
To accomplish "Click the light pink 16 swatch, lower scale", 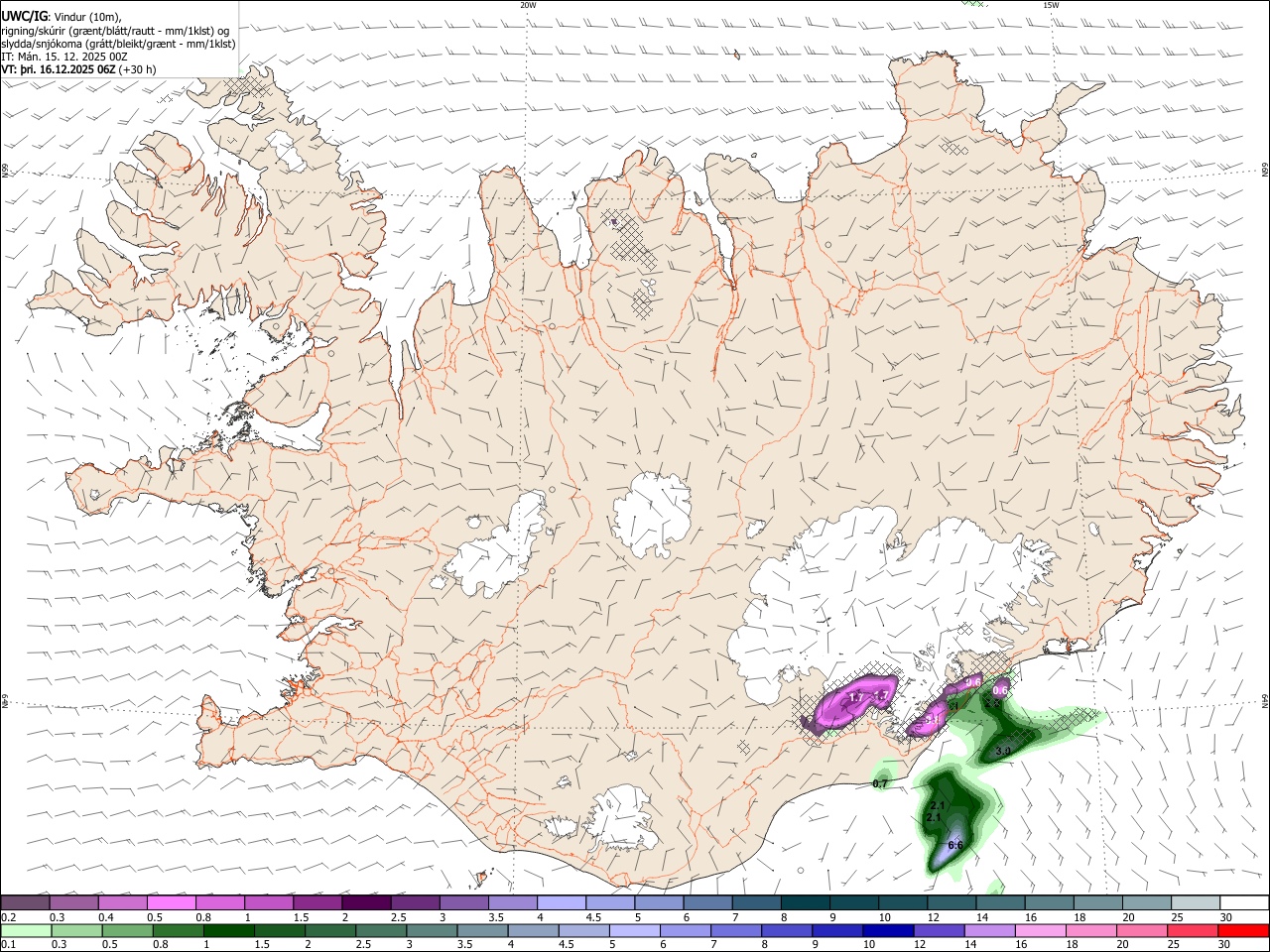I will [1041, 931].
